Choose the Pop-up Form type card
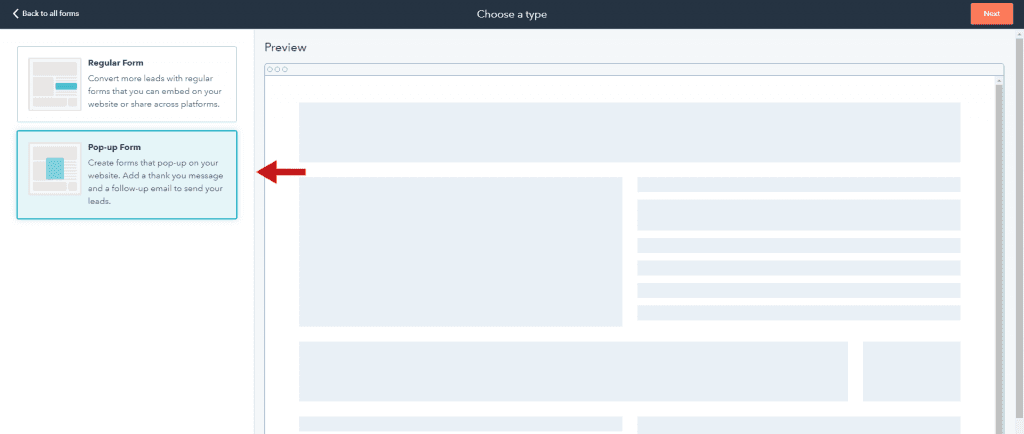 click(127, 174)
